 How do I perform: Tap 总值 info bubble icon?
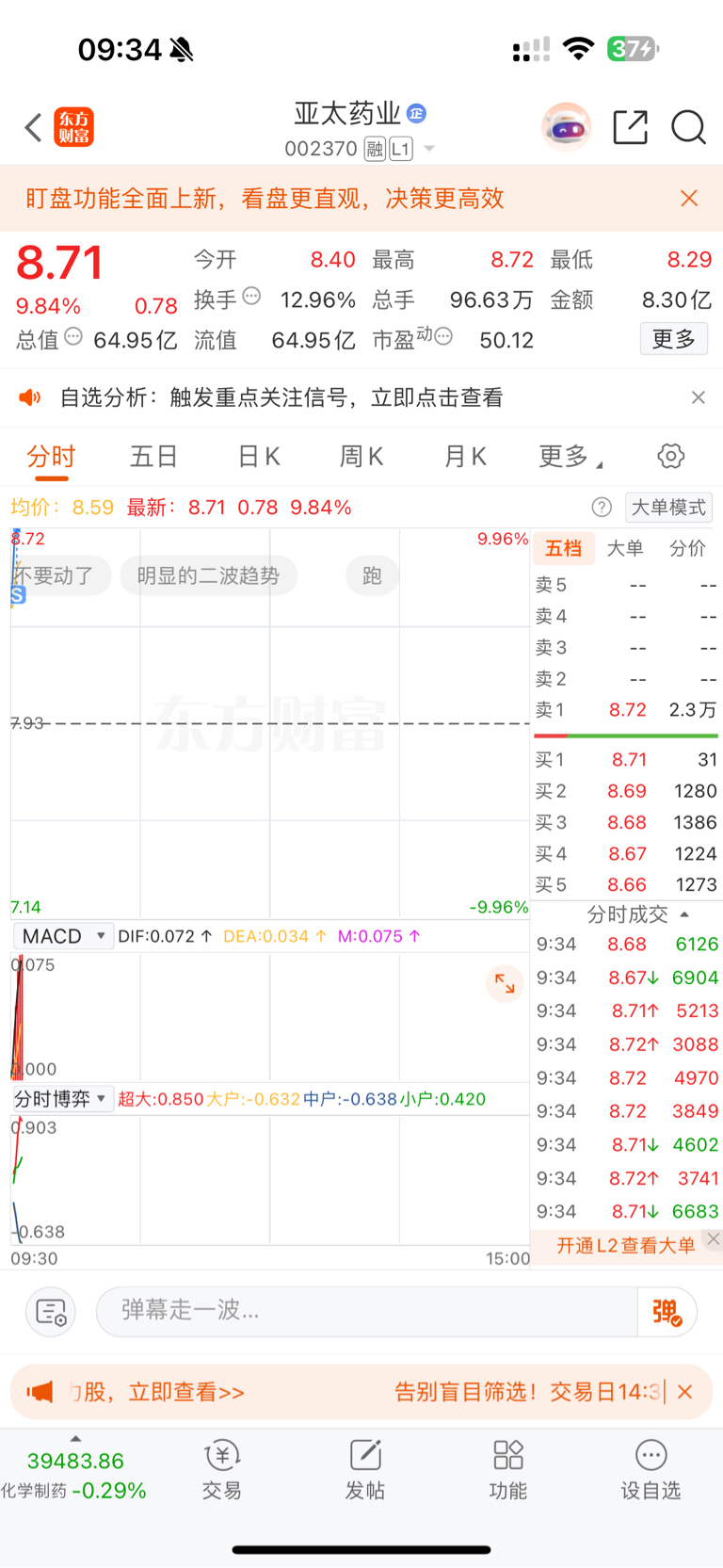point(73,337)
